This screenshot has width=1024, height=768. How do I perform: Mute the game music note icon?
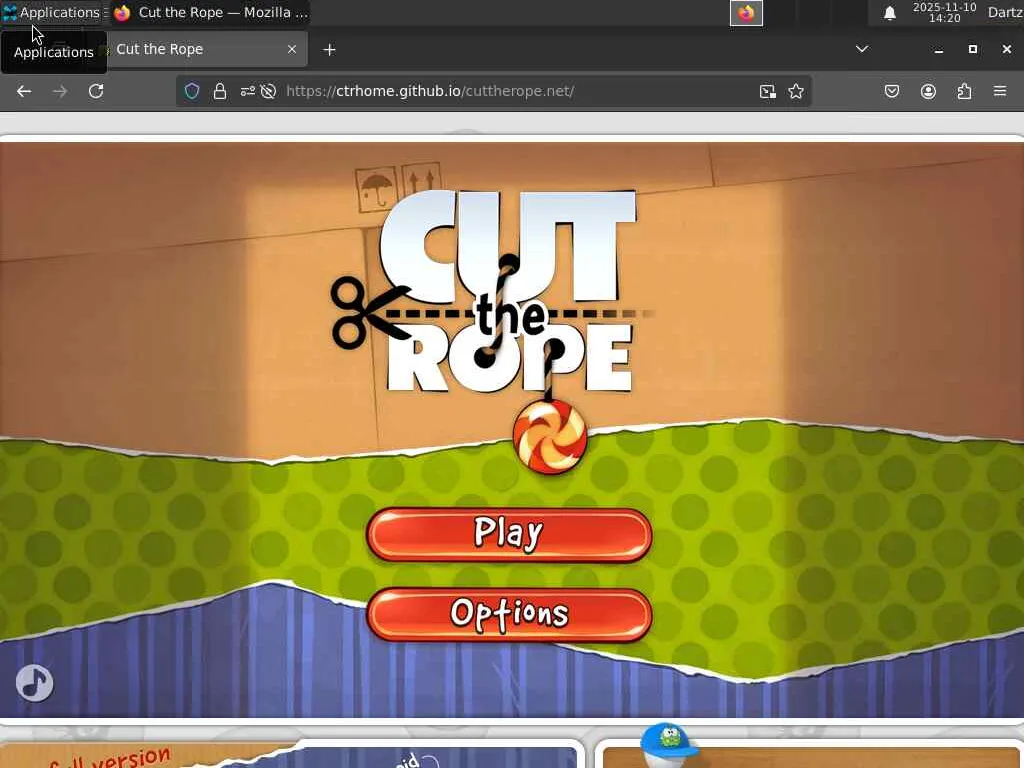[x=34, y=683]
